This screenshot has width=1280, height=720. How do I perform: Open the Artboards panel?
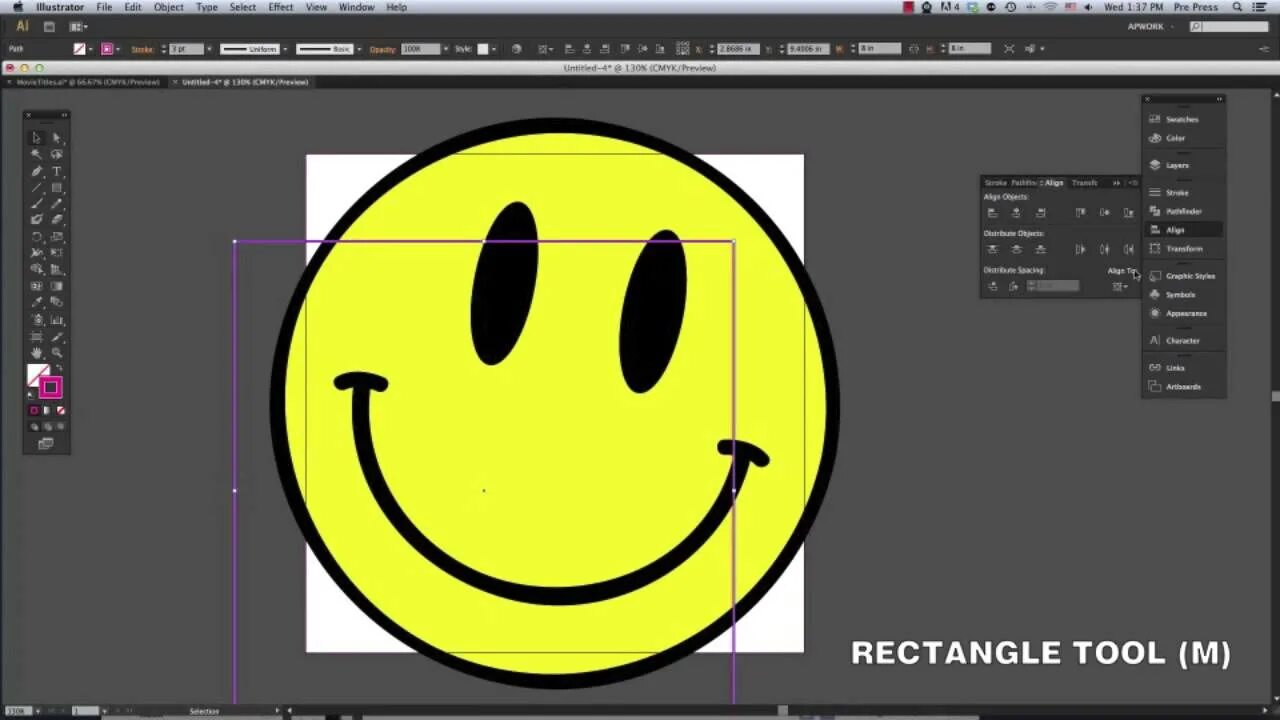pyautogui.click(x=1184, y=387)
